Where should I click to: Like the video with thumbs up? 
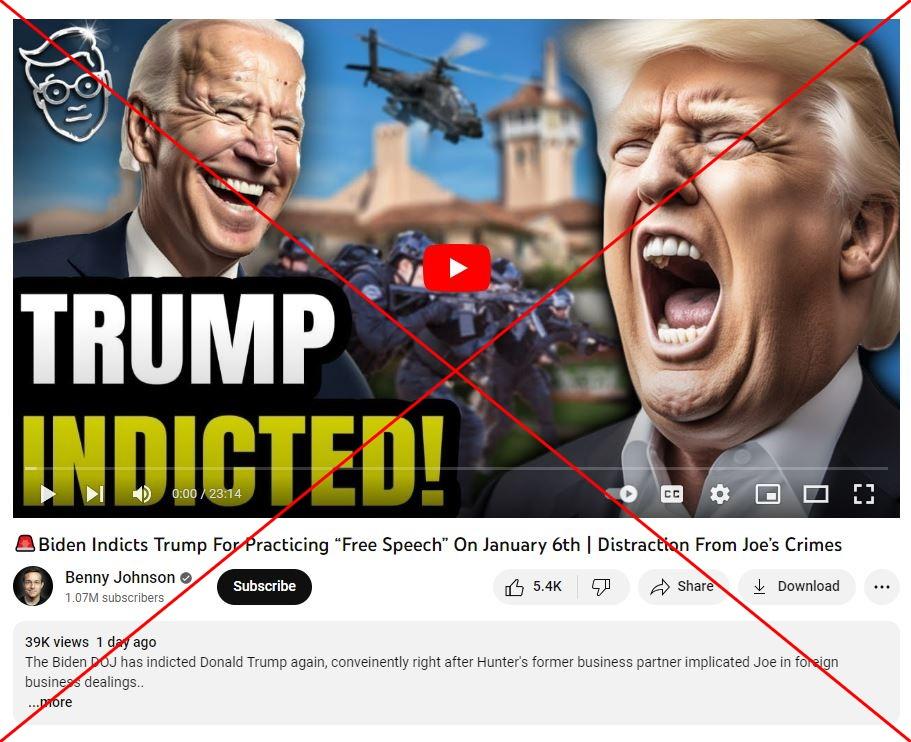tap(535, 587)
